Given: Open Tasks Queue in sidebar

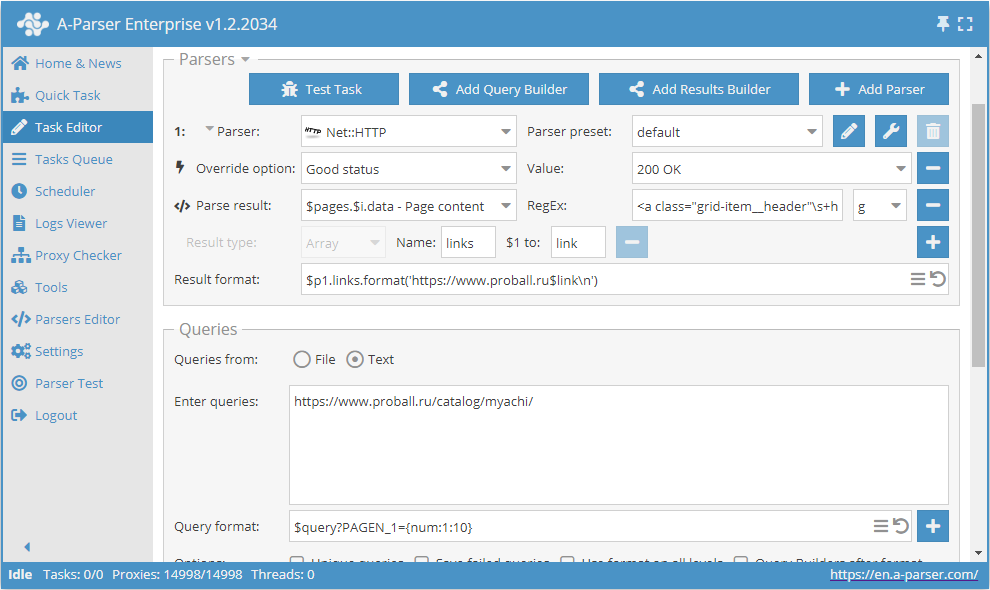Looking at the screenshot, I should click(x=73, y=159).
